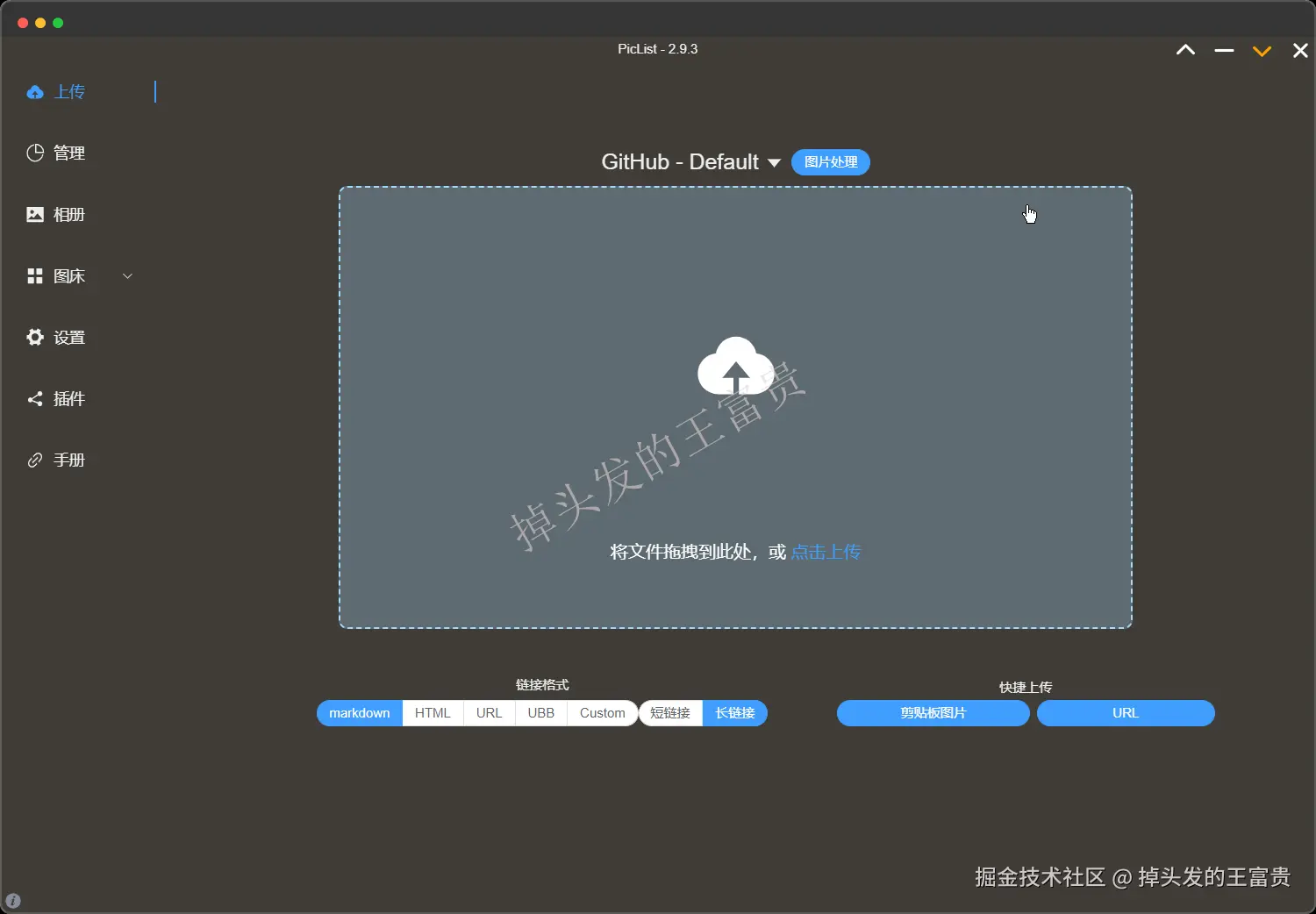
Task: Click the dashed drag-and-drop upload area
Action: pos(735,407)
